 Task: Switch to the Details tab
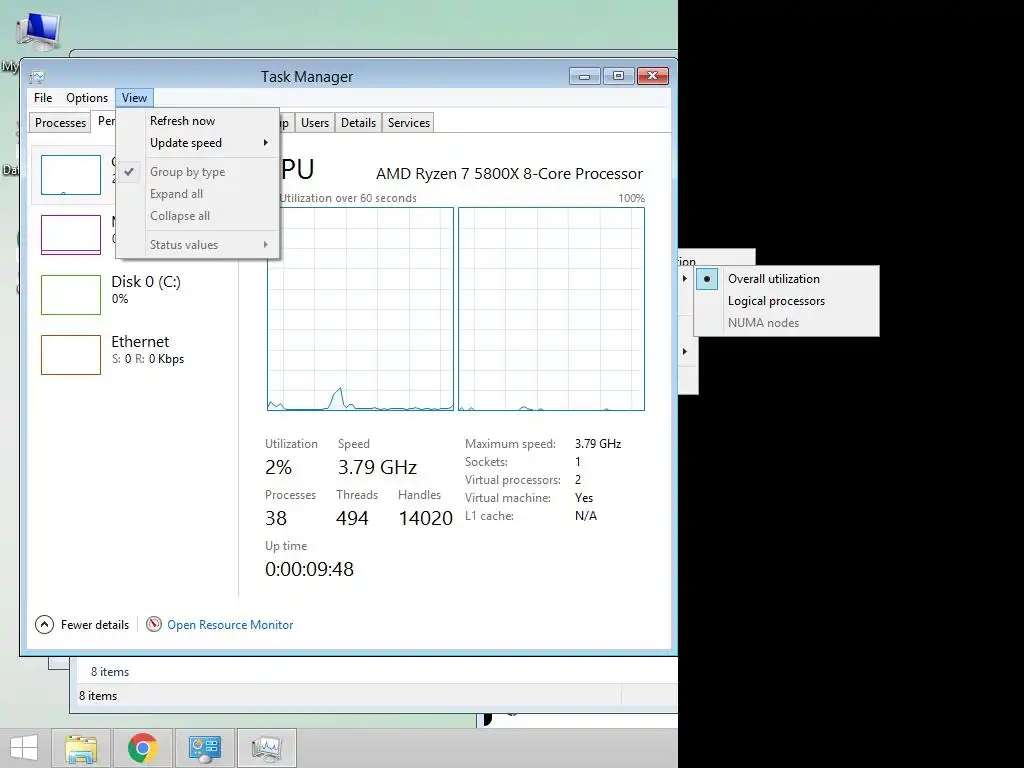tap(359, 123)
